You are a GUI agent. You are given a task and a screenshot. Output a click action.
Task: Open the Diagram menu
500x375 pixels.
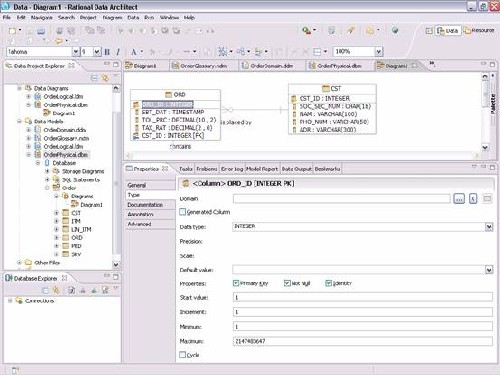[x=112, y=17]
